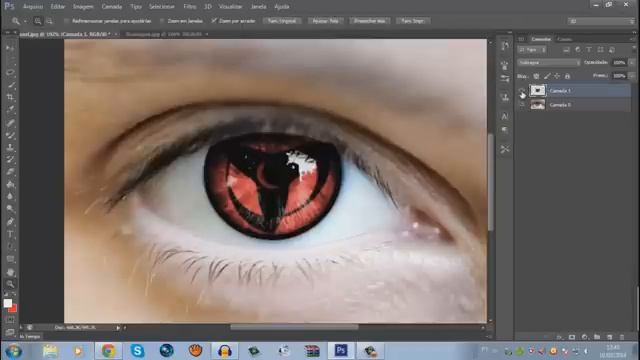Click the vertical canvas scrollbar
640x360 pixels.
(x=491, y=182)
